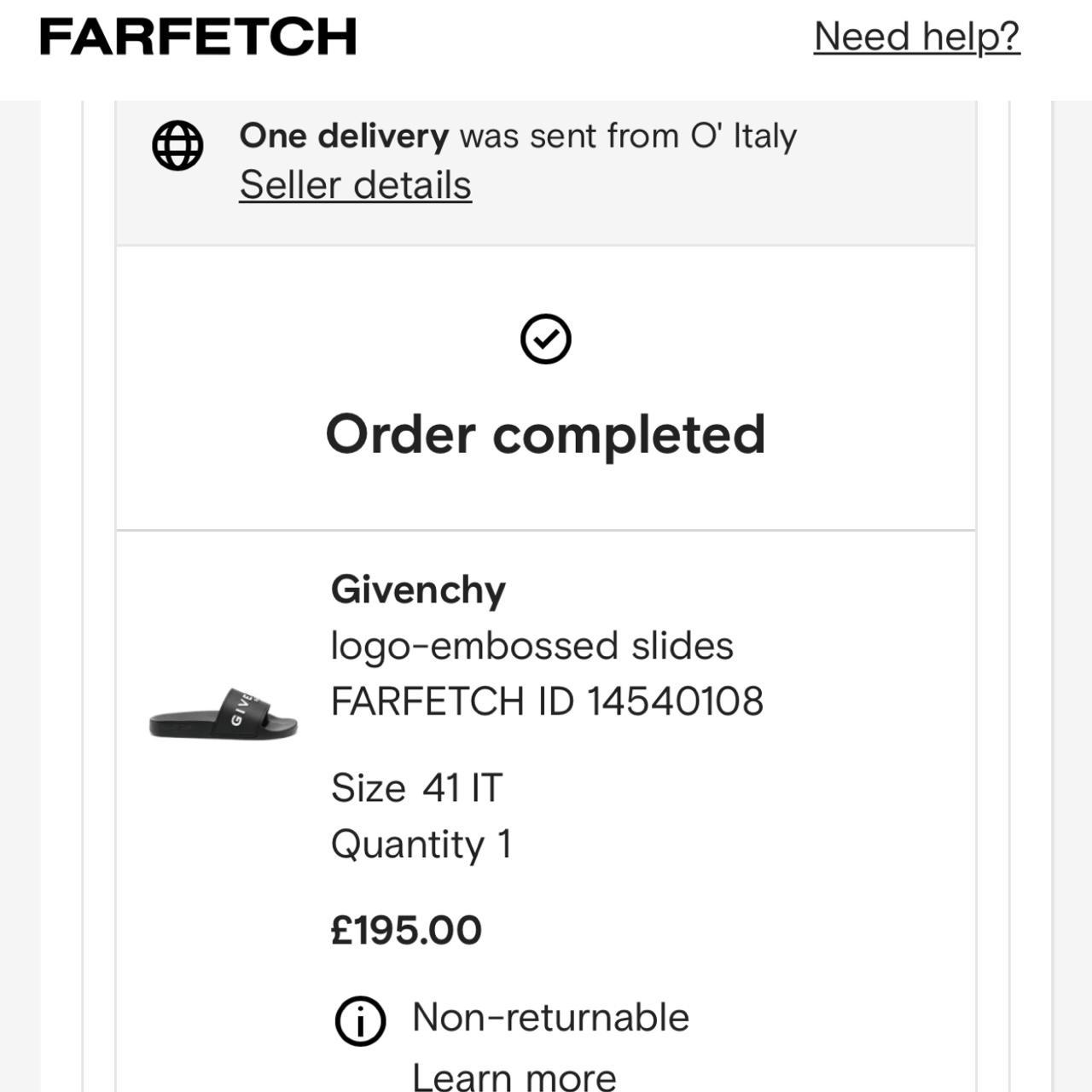Open the Learn more link
The image size is (1092, 1092).
pyautogui.click(x=514, y=1077)
